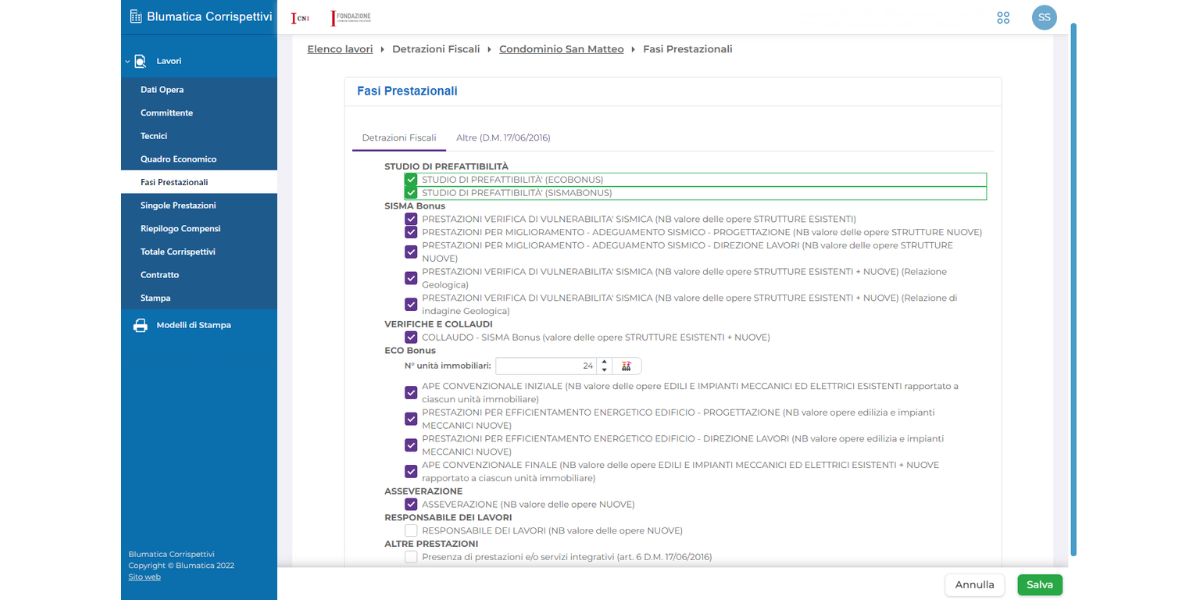The width and height of the screenshot is (1200, 600).
Task: Click the printer icon beside Modelli di Stampa
Action: tap(140, 325)
